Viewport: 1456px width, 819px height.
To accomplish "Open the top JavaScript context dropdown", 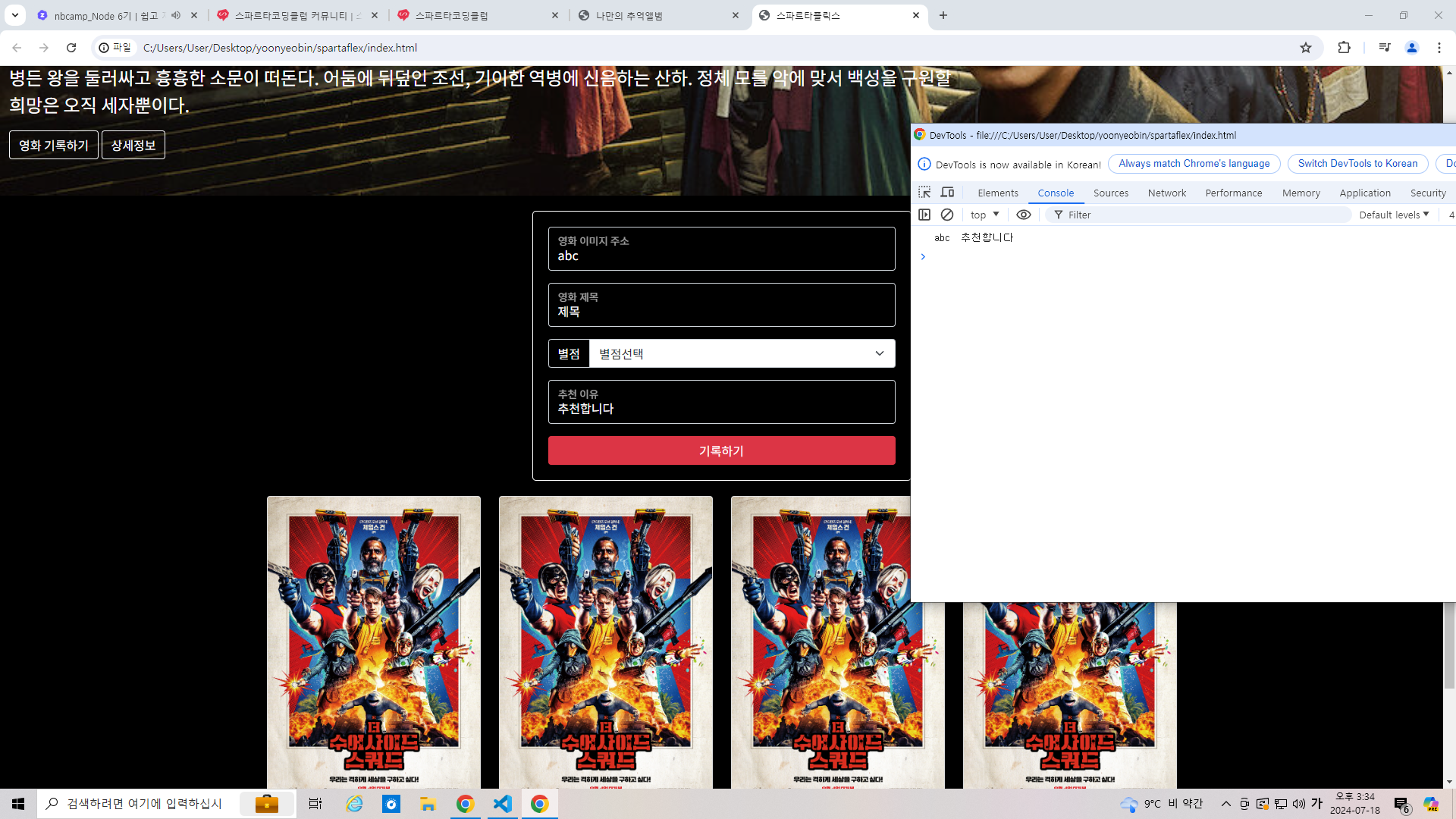I will click(x=985, y=215).
